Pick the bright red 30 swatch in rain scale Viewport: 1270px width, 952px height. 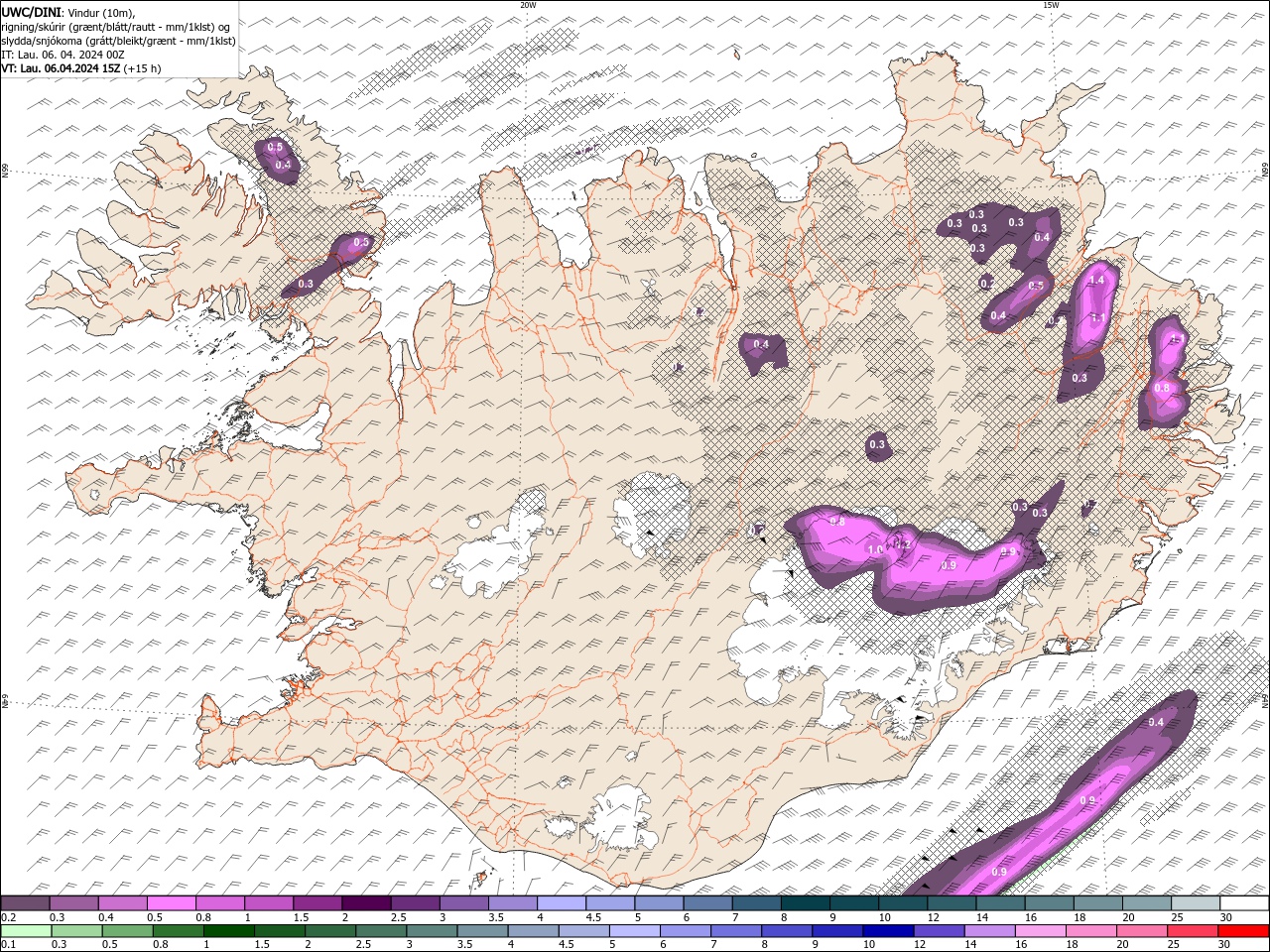point(1243,931)
